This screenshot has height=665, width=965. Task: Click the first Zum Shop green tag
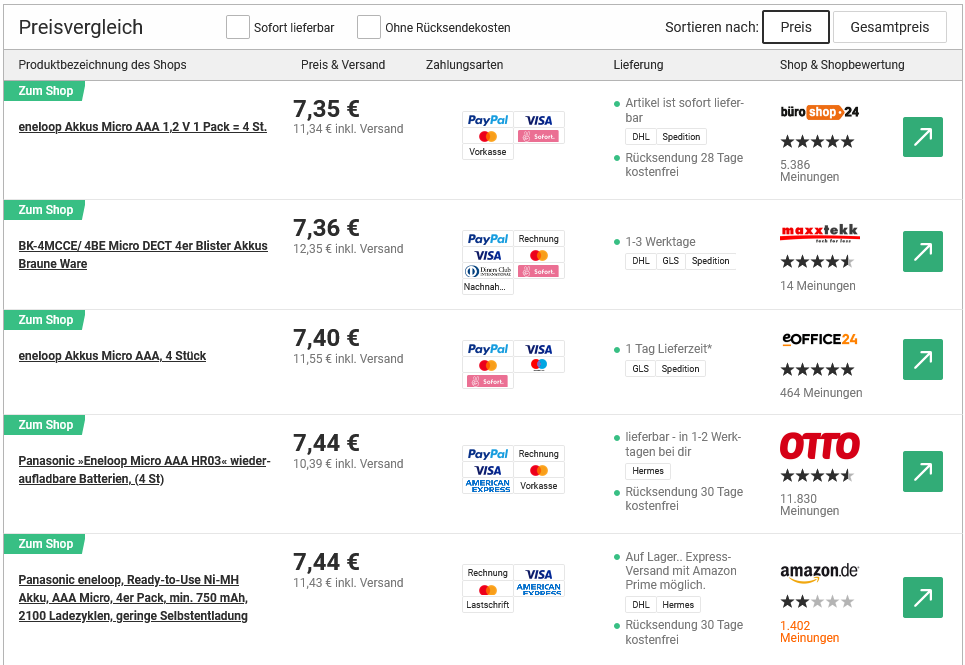coord(45,91)
